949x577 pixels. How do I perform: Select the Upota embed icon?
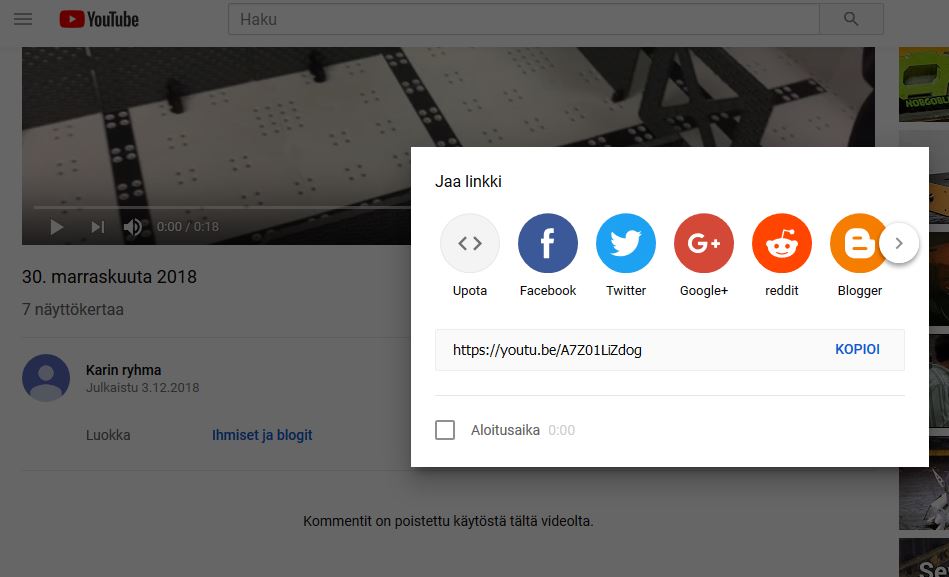coord(470,244)
